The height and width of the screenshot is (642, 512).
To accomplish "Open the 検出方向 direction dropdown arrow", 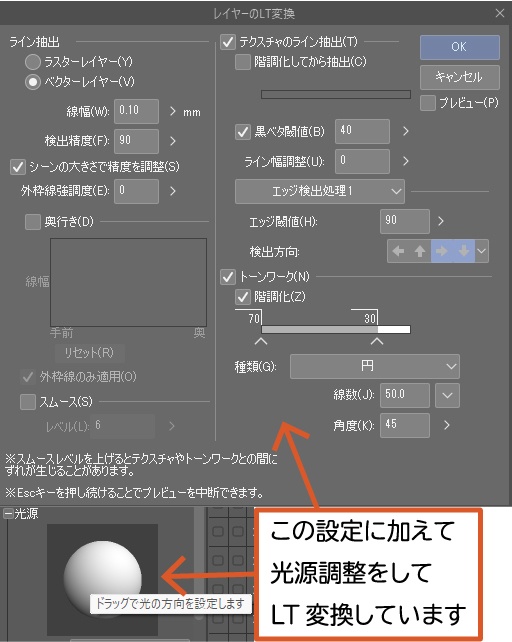I will coord(482,251).
